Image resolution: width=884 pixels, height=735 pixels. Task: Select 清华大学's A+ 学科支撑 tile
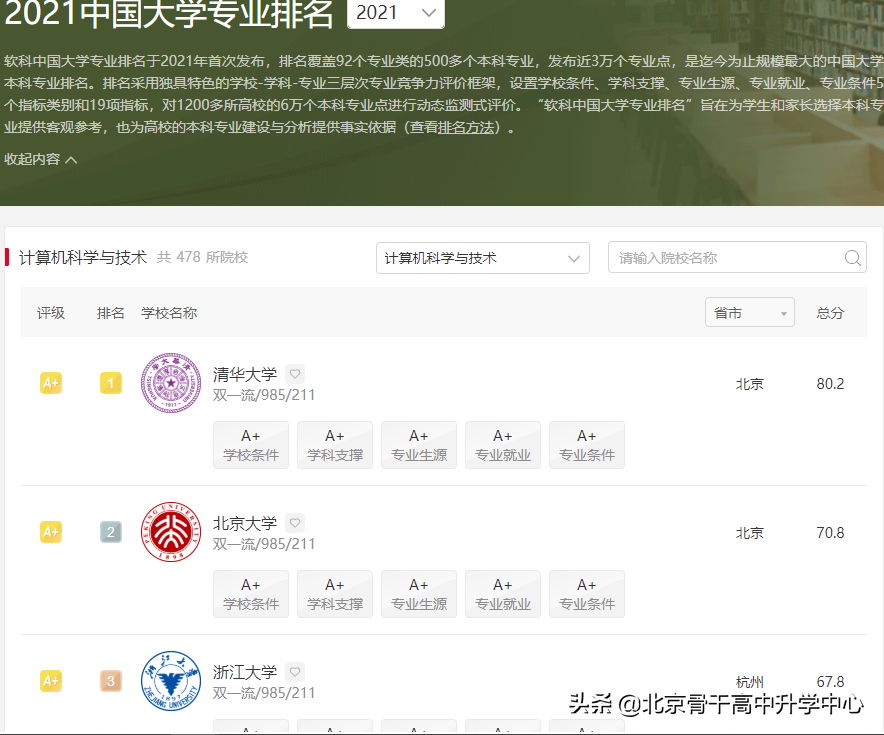[335, 445]
